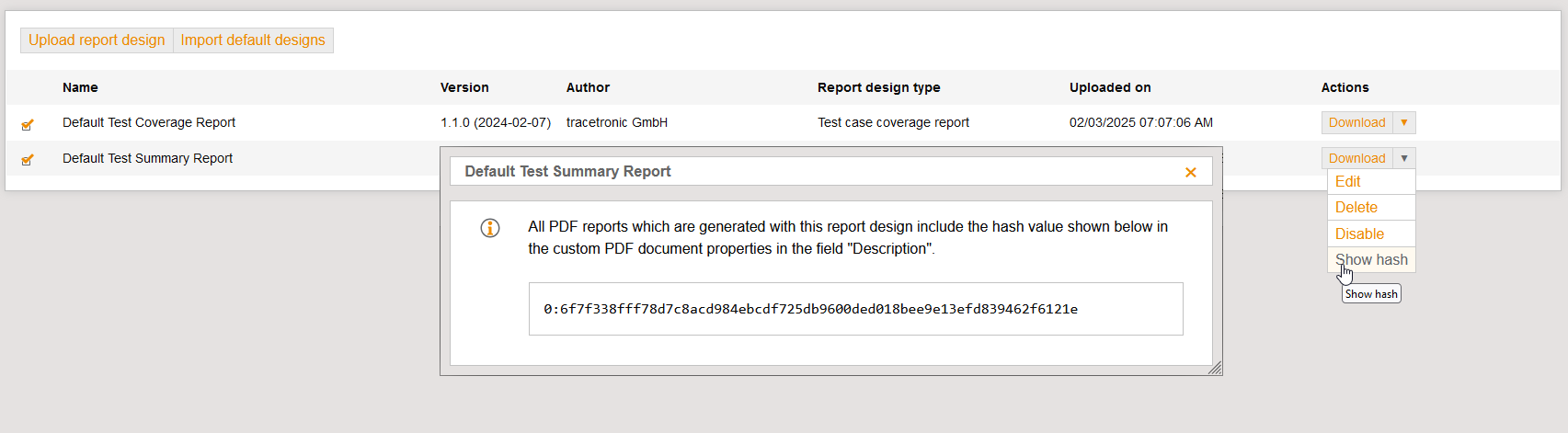
Task: Collapse actions arrow for Default Test Summary Report
Action: coord(1404,159)
